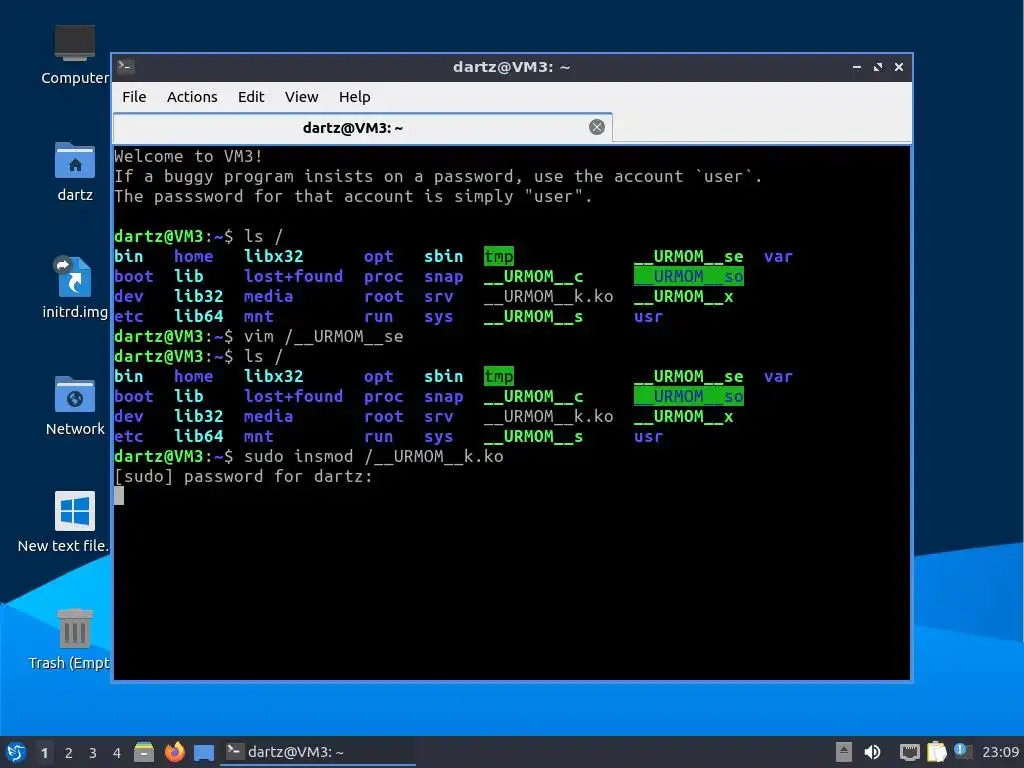Click the 23:09 clock
Screen dimensions: 1024x768
(1000, 752)
